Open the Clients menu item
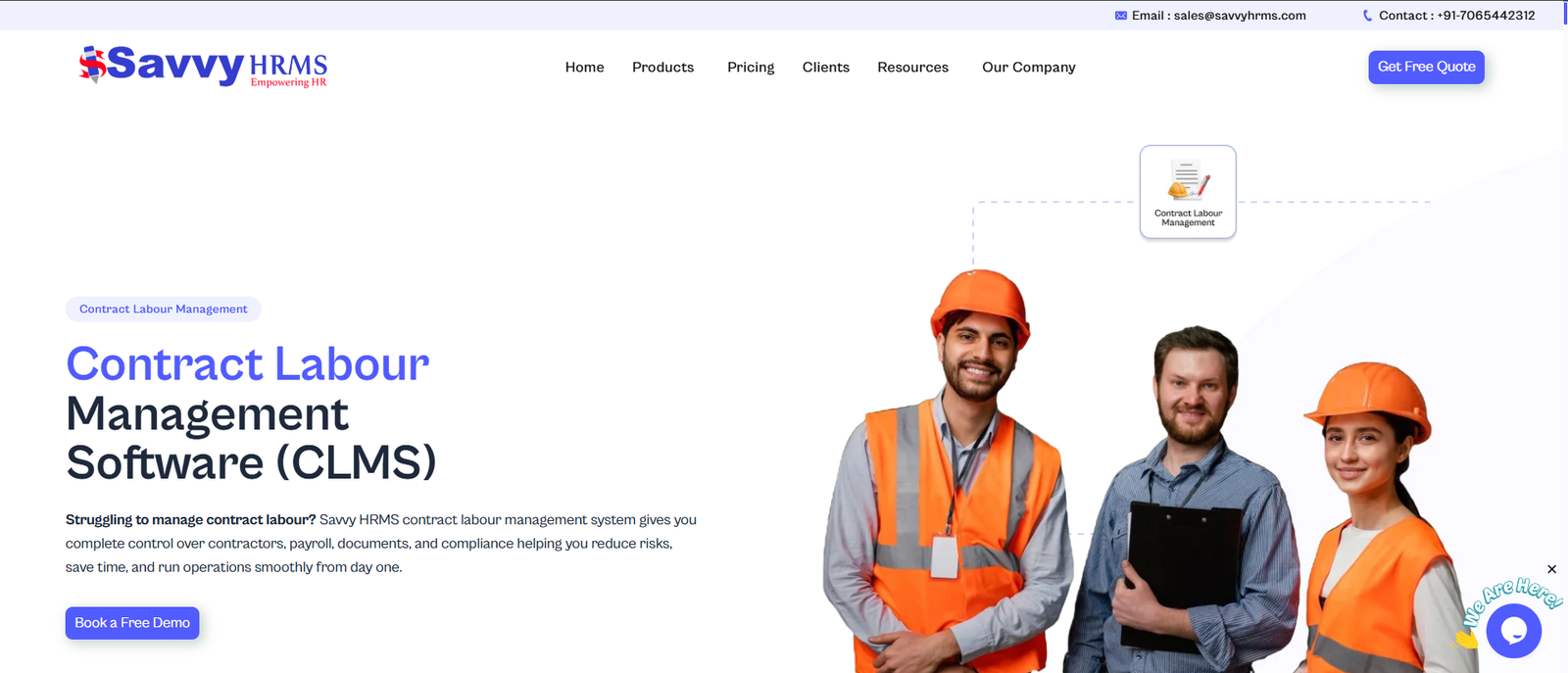This screenshot has width=1568, height=673. [825, 68]
